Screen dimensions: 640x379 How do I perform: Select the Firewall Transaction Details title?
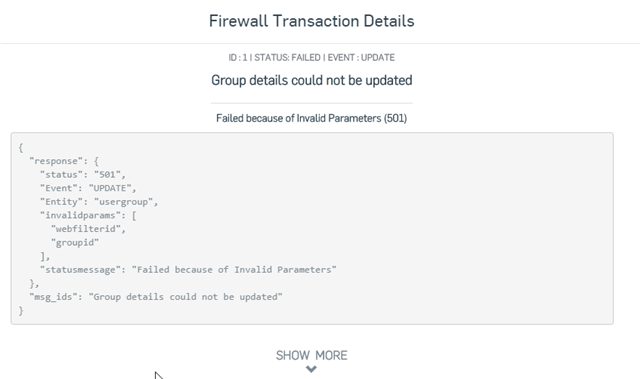pos(311,21)
